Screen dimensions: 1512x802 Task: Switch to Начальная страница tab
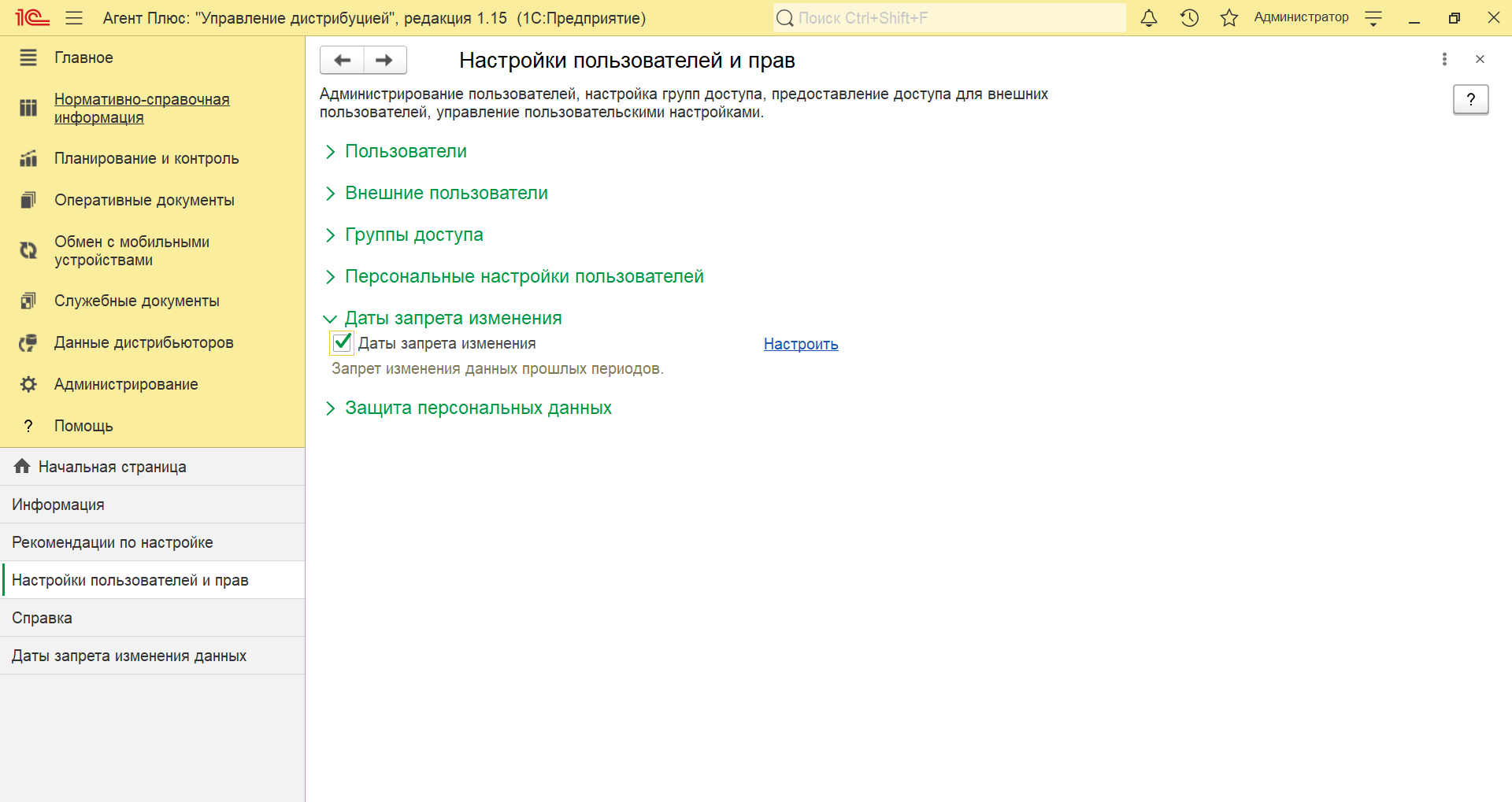(152, 467)
